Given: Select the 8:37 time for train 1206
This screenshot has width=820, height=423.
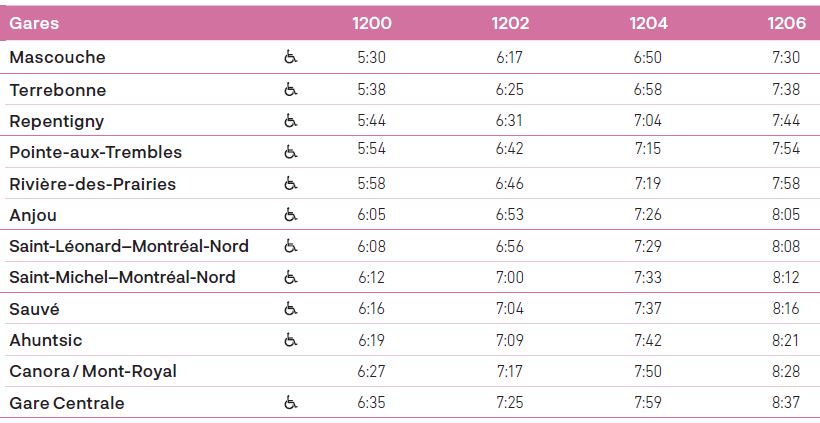Looking at the screenshot, I should (x=786, y=403).
